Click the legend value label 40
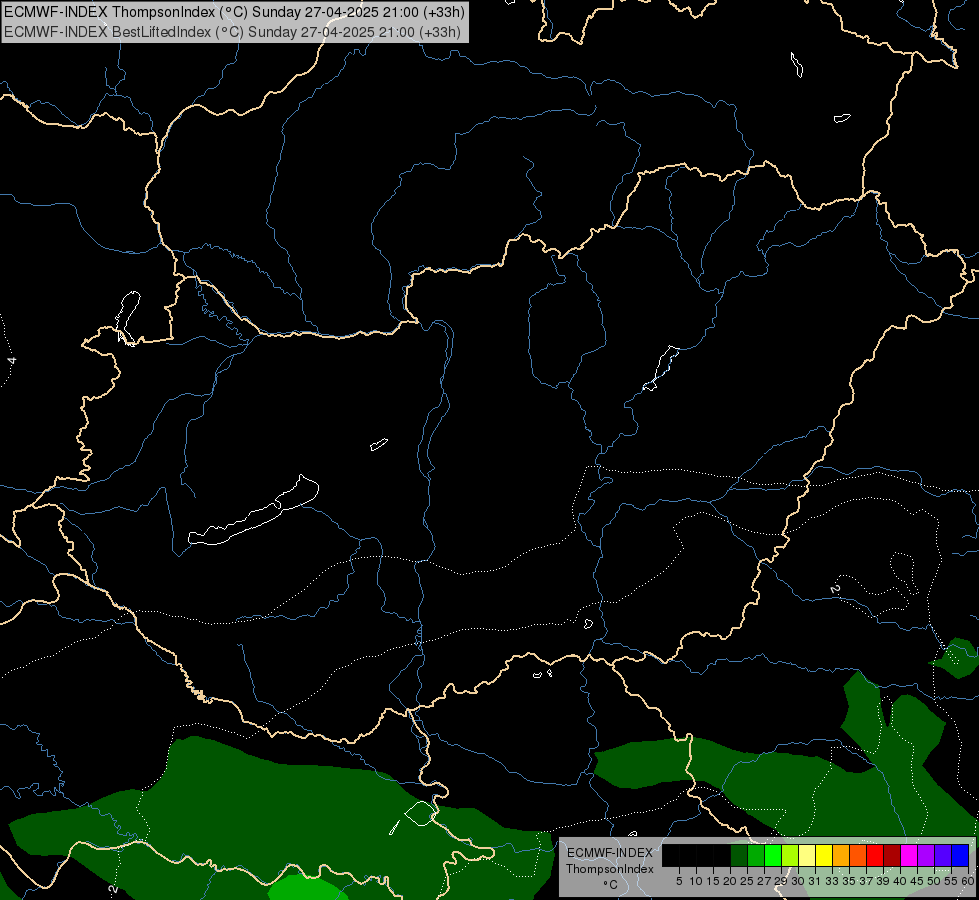 900,881
